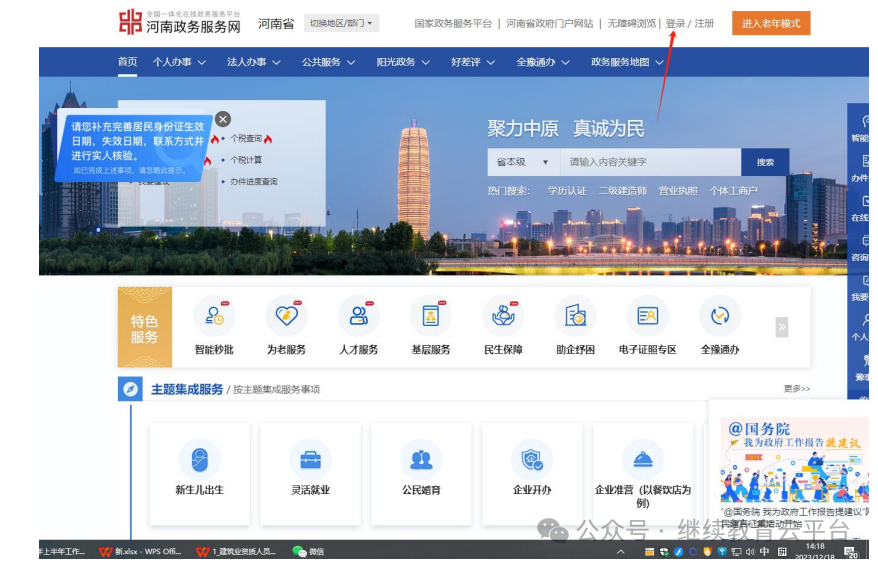Open 河南省政府门户网站 link

pos(550,23)
